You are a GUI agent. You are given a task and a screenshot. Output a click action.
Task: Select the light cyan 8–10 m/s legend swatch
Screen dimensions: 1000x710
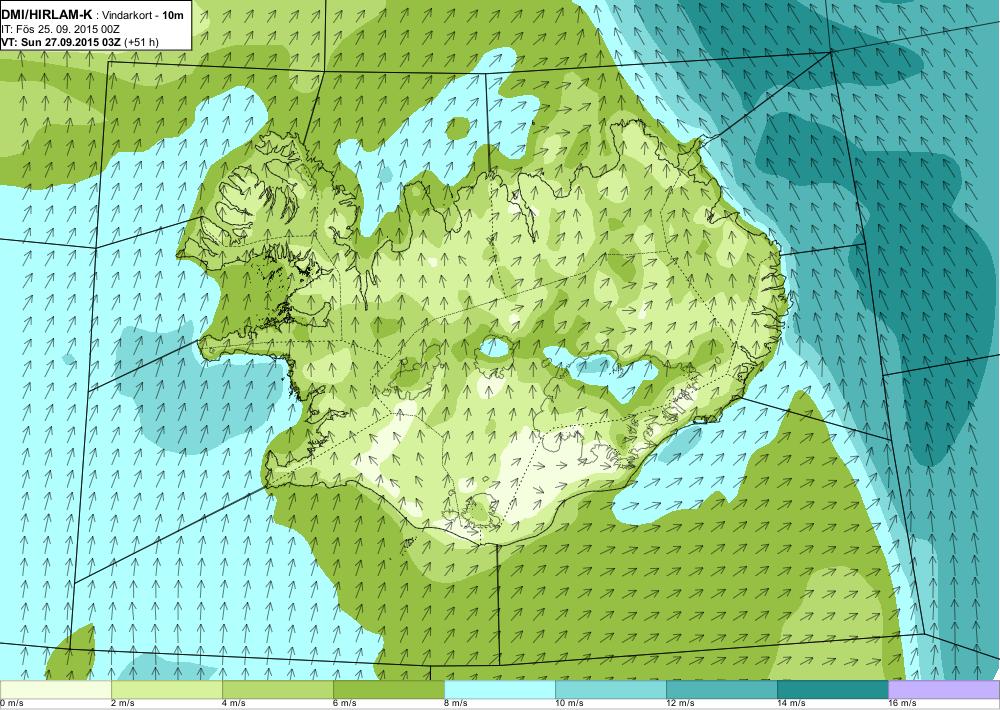pyautogui.click(x=499, y=690)
